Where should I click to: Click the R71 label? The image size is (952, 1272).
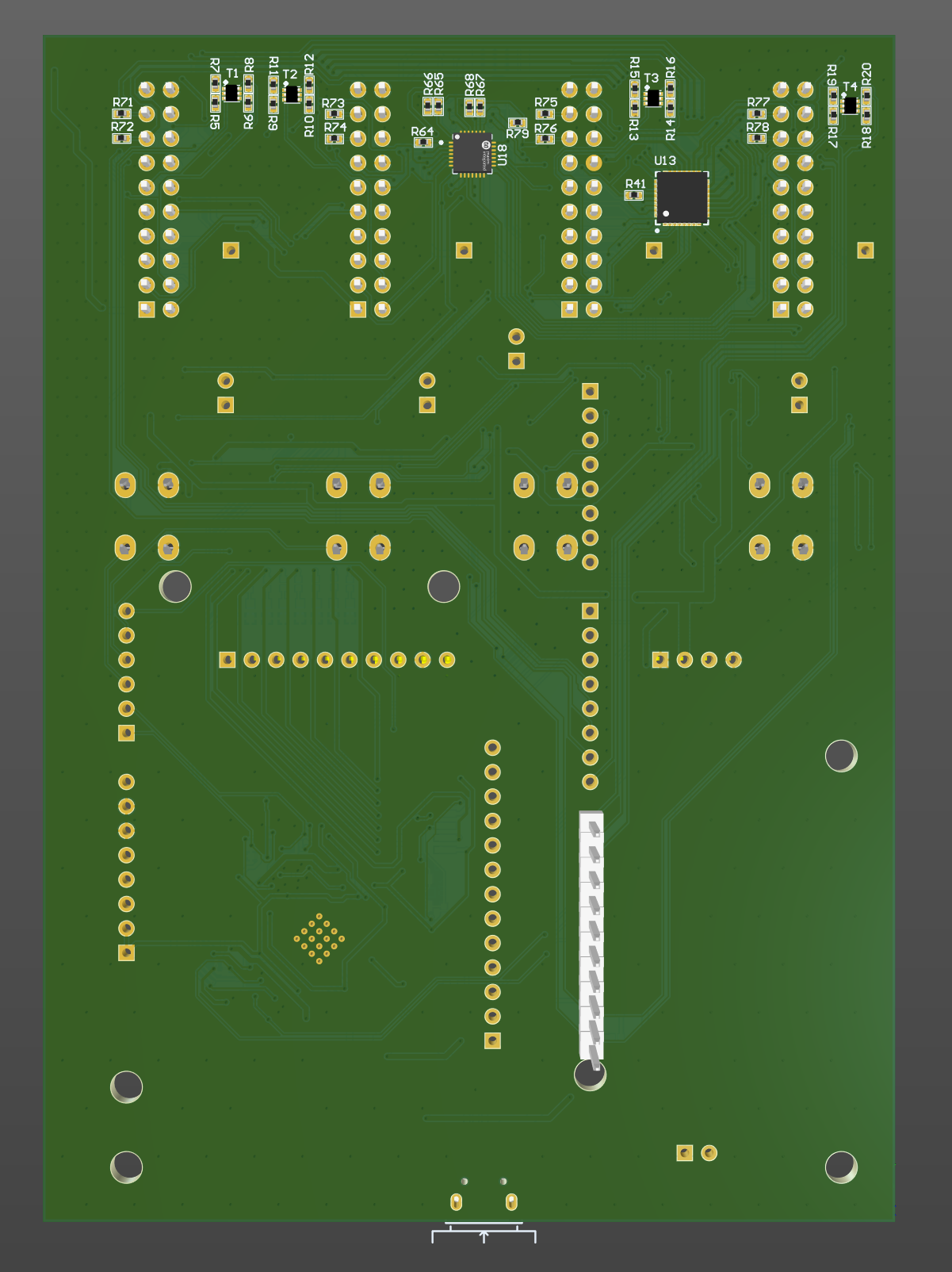click(123, 102)
